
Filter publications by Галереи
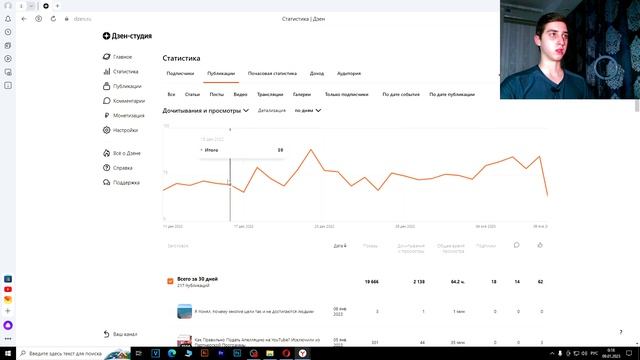click(x=302, y=94)
